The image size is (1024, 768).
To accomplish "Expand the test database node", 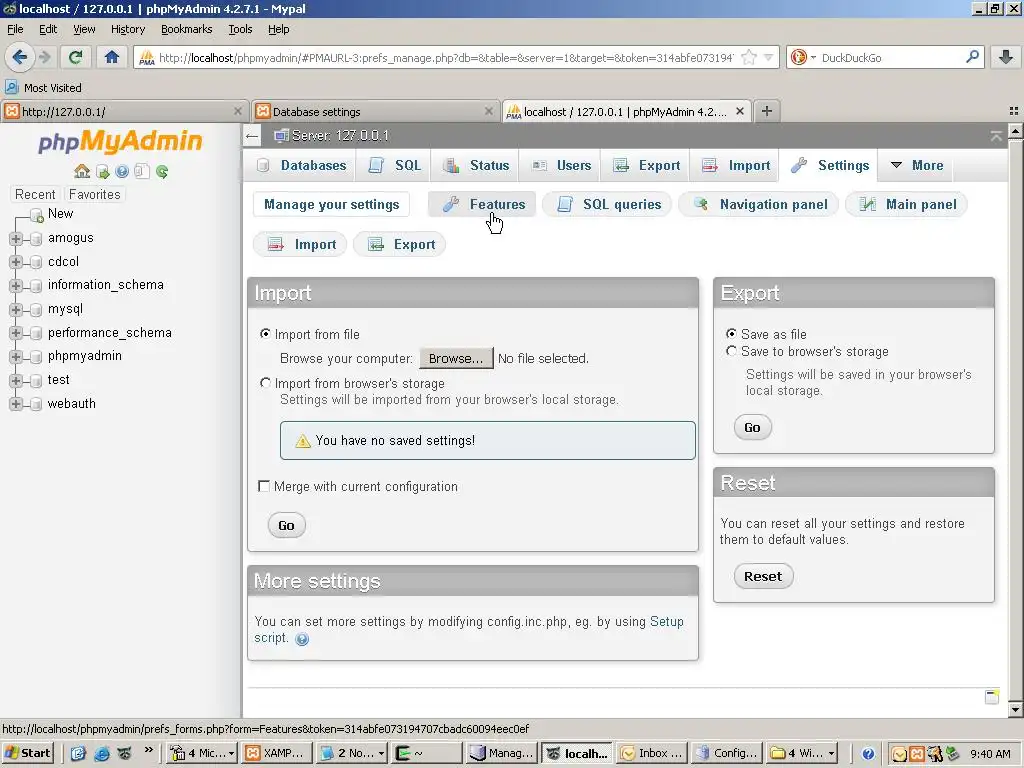I will (x=16, y=380).
